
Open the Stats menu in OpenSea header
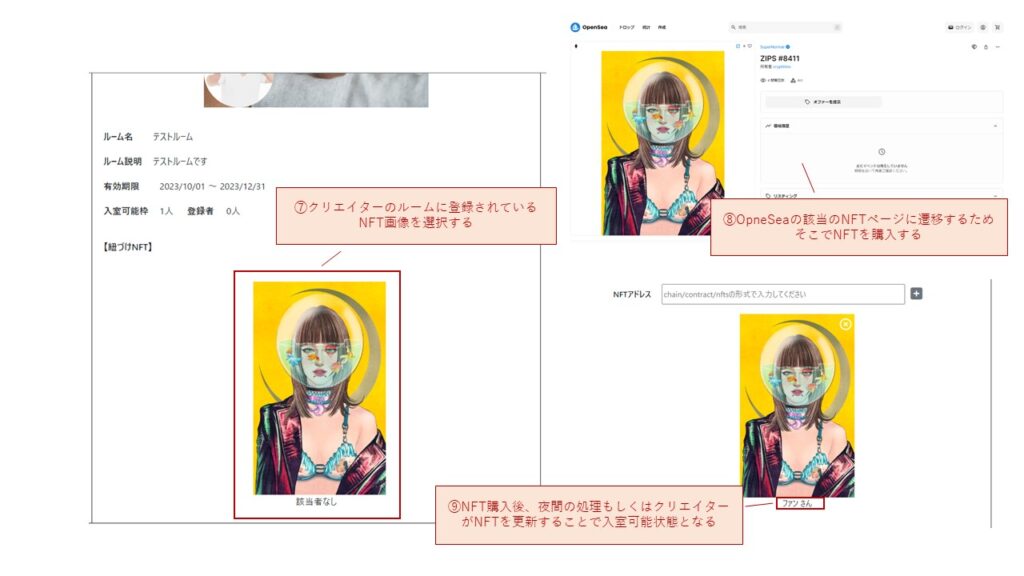pyautogui.click(x=646, y=27)
